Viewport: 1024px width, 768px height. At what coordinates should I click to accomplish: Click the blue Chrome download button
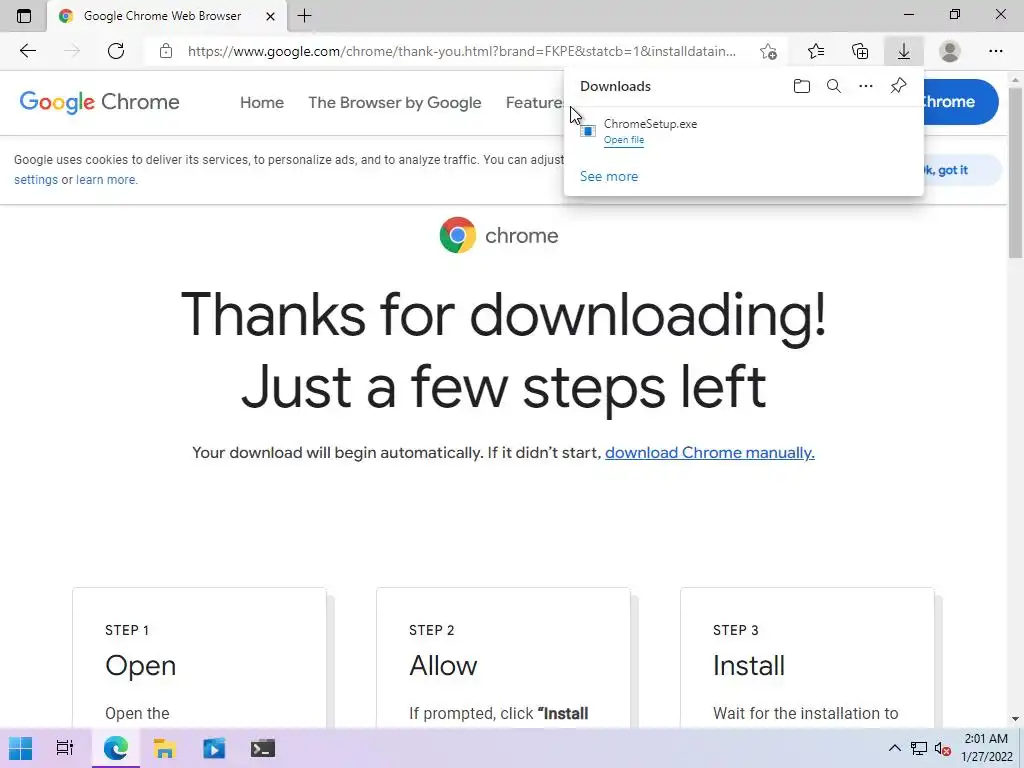(960, 102)
